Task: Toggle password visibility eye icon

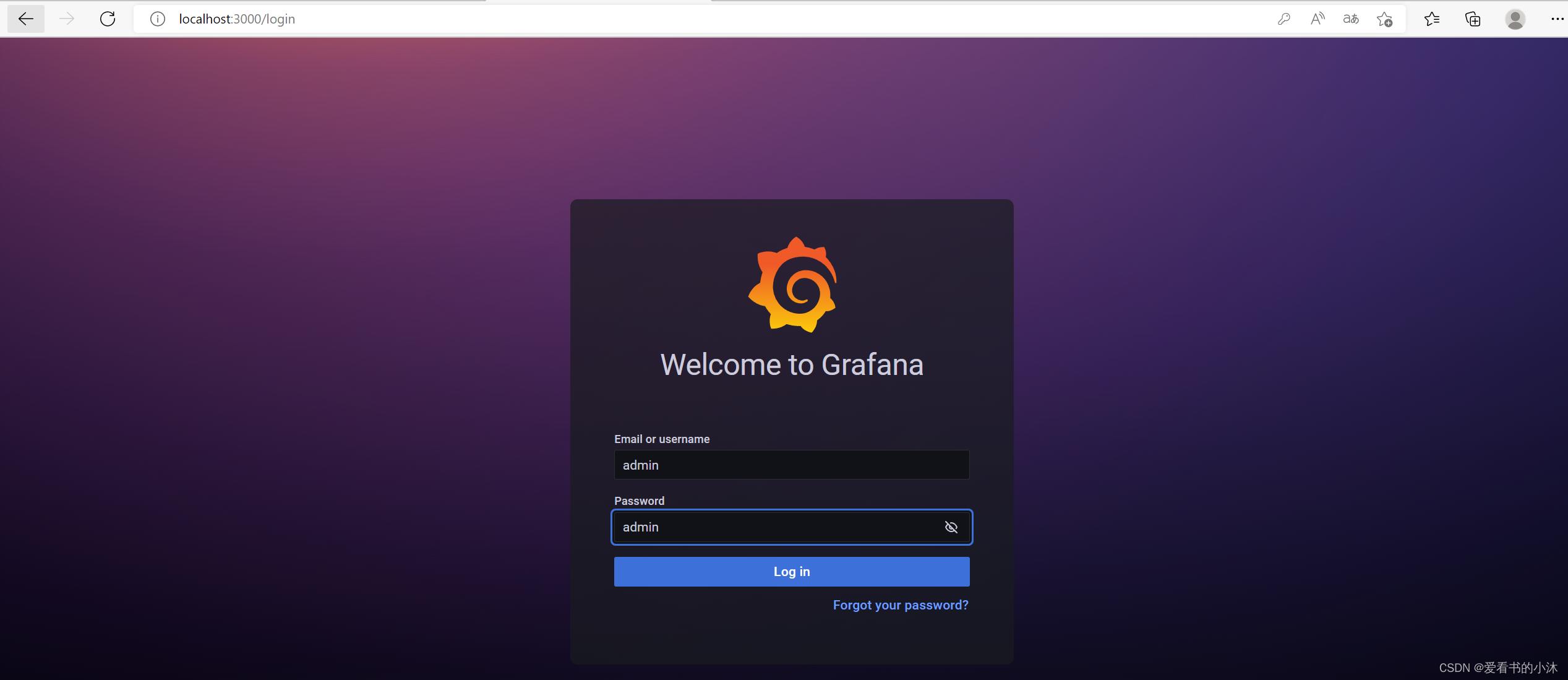Action: tap(951, 527)
